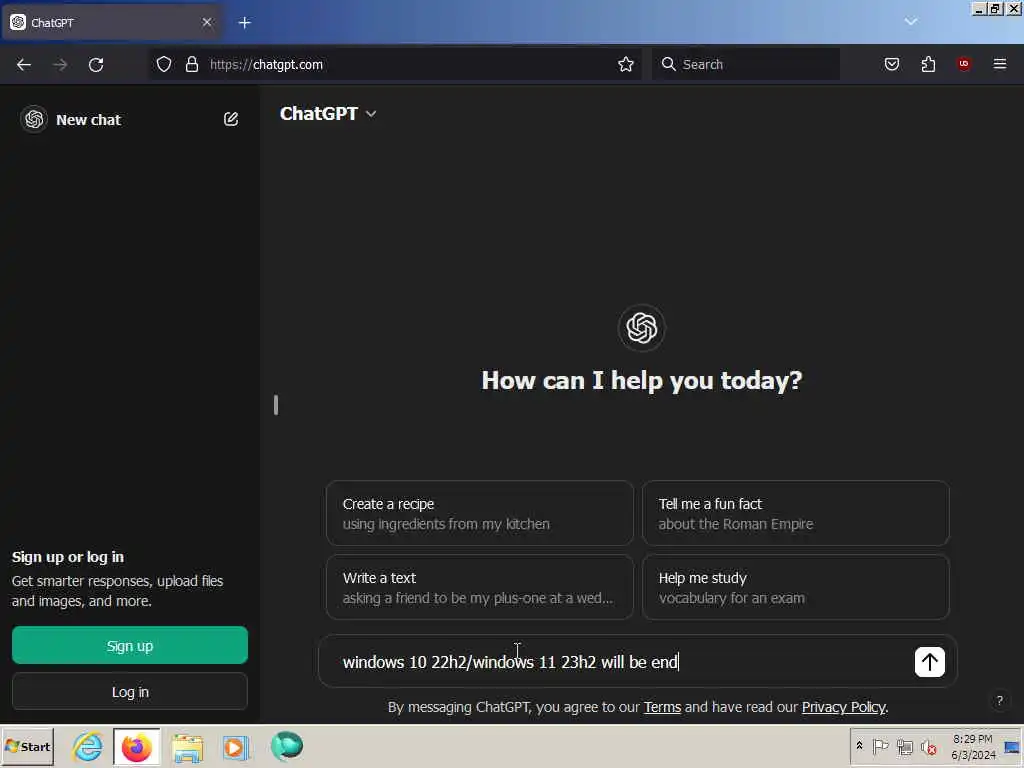This screenshot has height=768, width=1024.
Task: Open the muted volume tray icon
Action: click(x=928, y=746)
